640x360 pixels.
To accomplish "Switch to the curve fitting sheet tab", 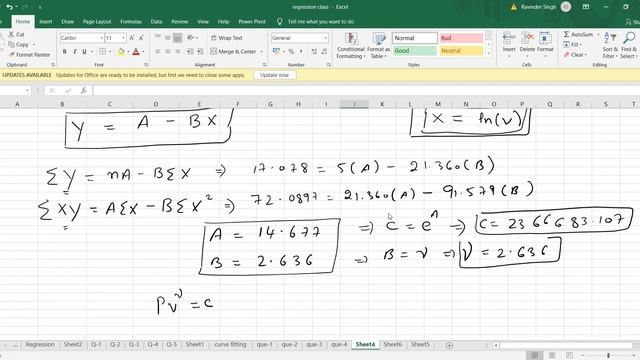I will click(230, 344).
